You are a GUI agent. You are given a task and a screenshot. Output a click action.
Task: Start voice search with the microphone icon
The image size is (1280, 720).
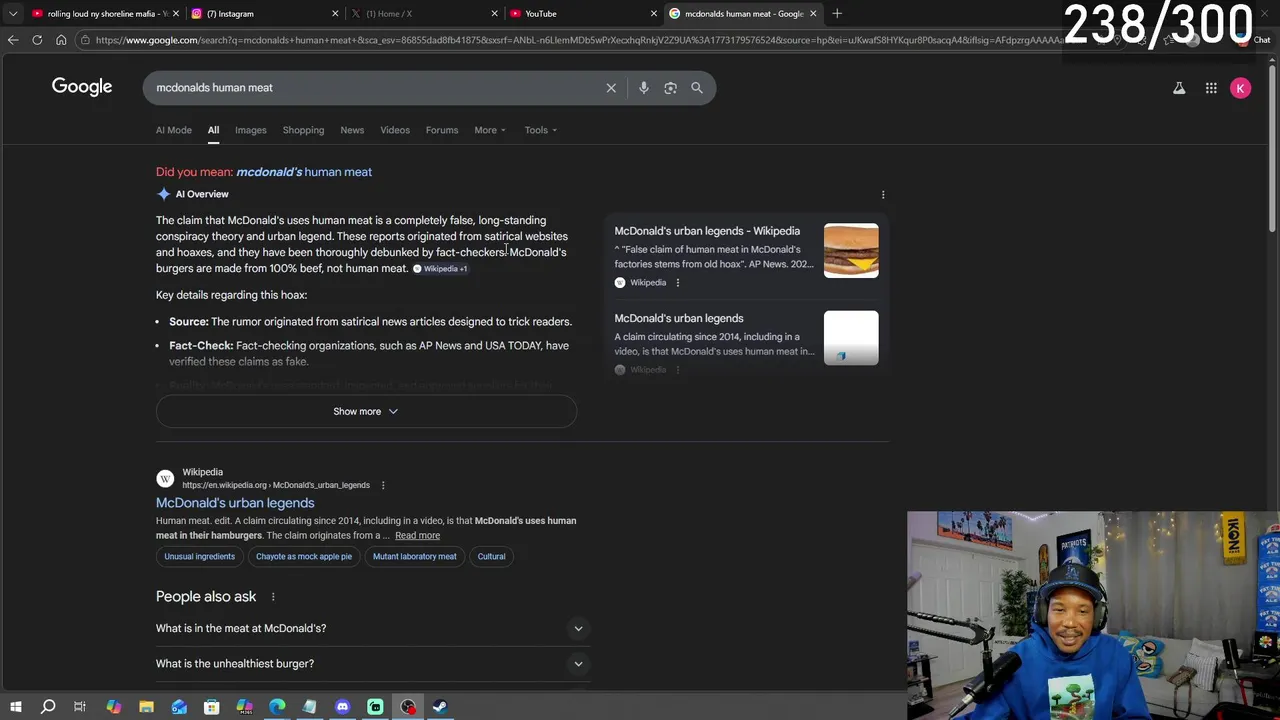(644, 88)
